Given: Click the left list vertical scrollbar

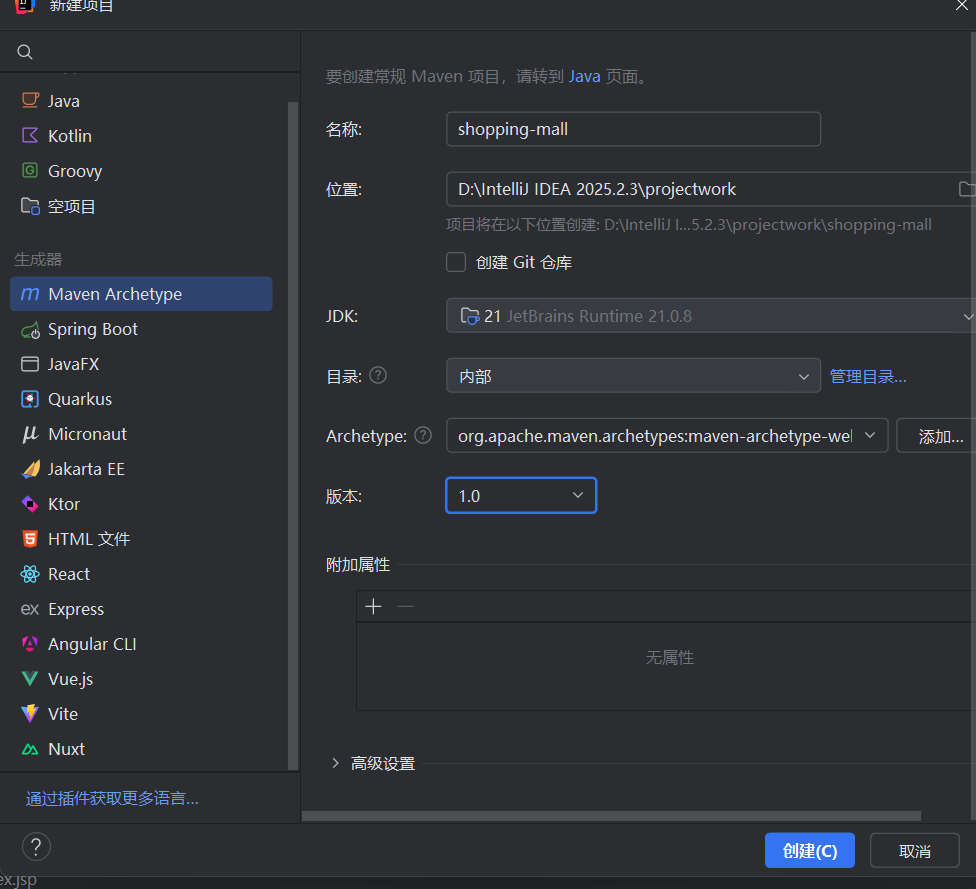Looking at the screenshot, I should click(x=293, y=436).
